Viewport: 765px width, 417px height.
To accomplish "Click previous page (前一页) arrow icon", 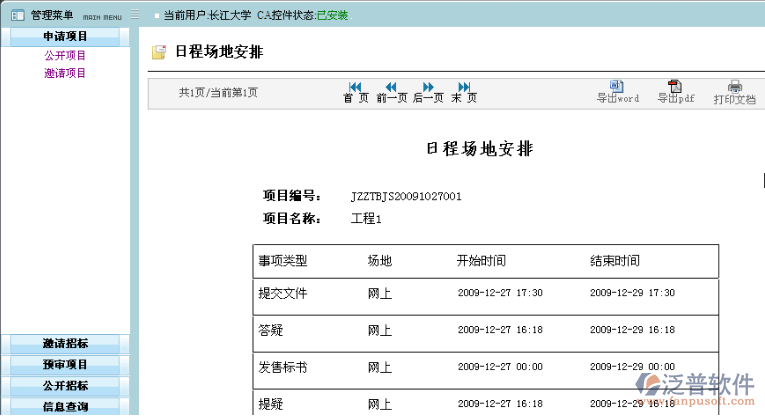I will [x=391, y=87].
